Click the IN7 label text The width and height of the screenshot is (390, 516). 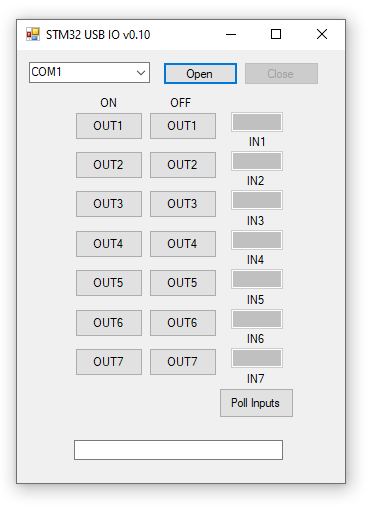(255, 379)
